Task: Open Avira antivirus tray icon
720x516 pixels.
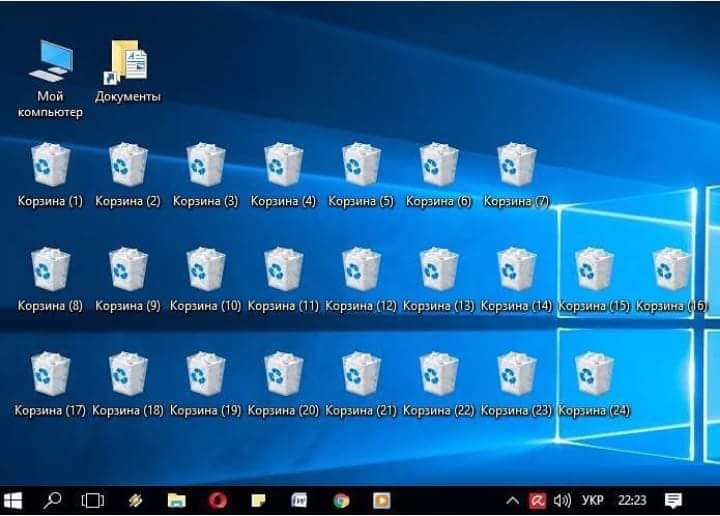Action: point(537,500)
